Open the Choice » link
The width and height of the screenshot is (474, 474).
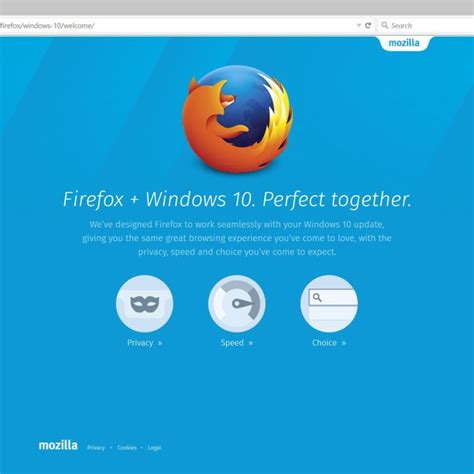tap(329, 343)
